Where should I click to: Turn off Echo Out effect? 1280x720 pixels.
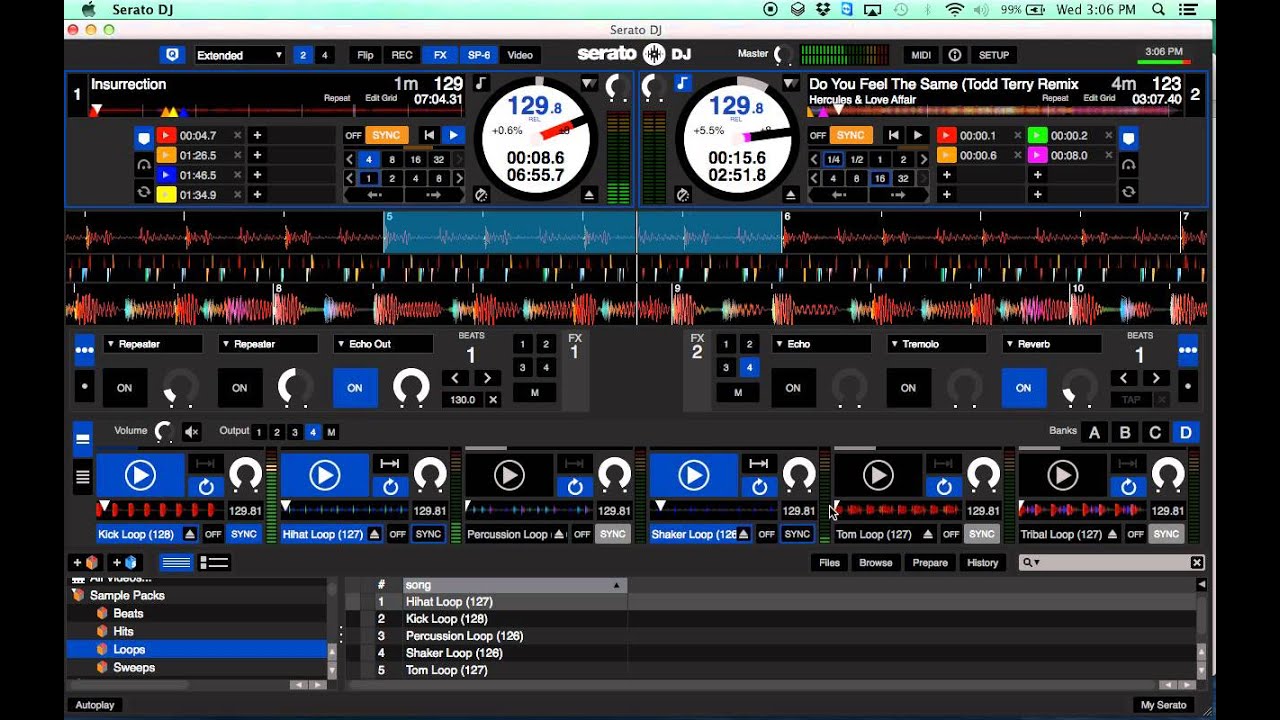[x=355, y=388]
